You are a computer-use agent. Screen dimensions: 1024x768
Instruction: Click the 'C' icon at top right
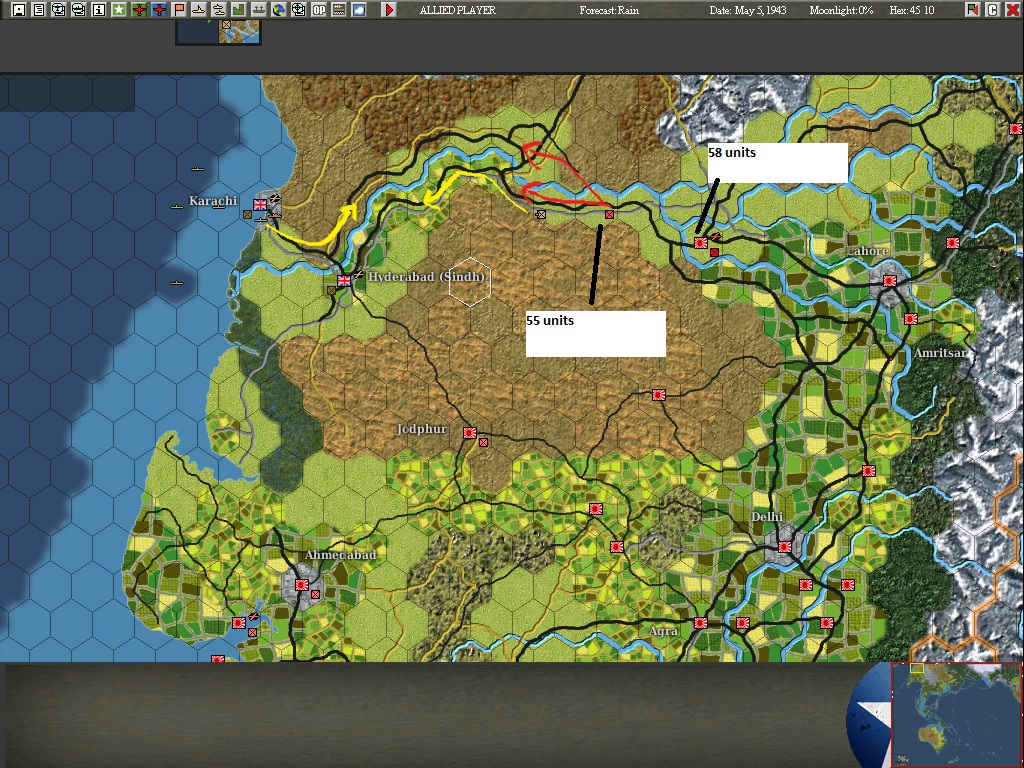(993, 10)
